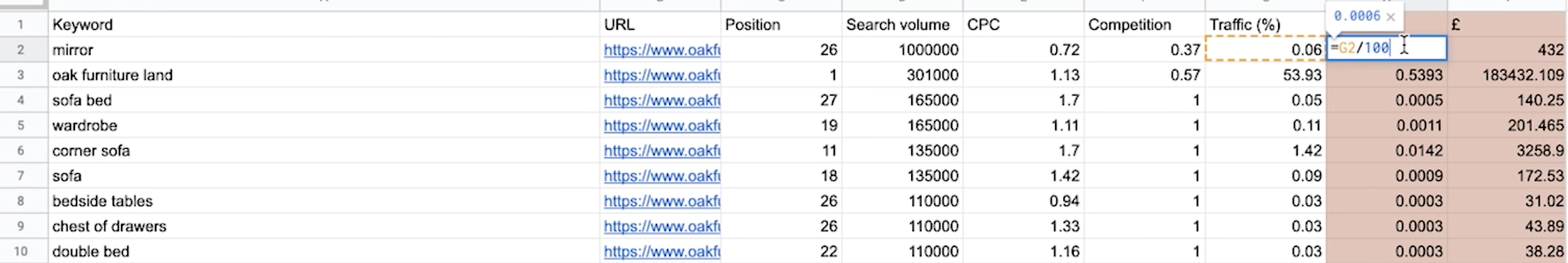Select the Search volume header cell
The height and width of the screenshot is (263, 1568).
coord(902,24)
